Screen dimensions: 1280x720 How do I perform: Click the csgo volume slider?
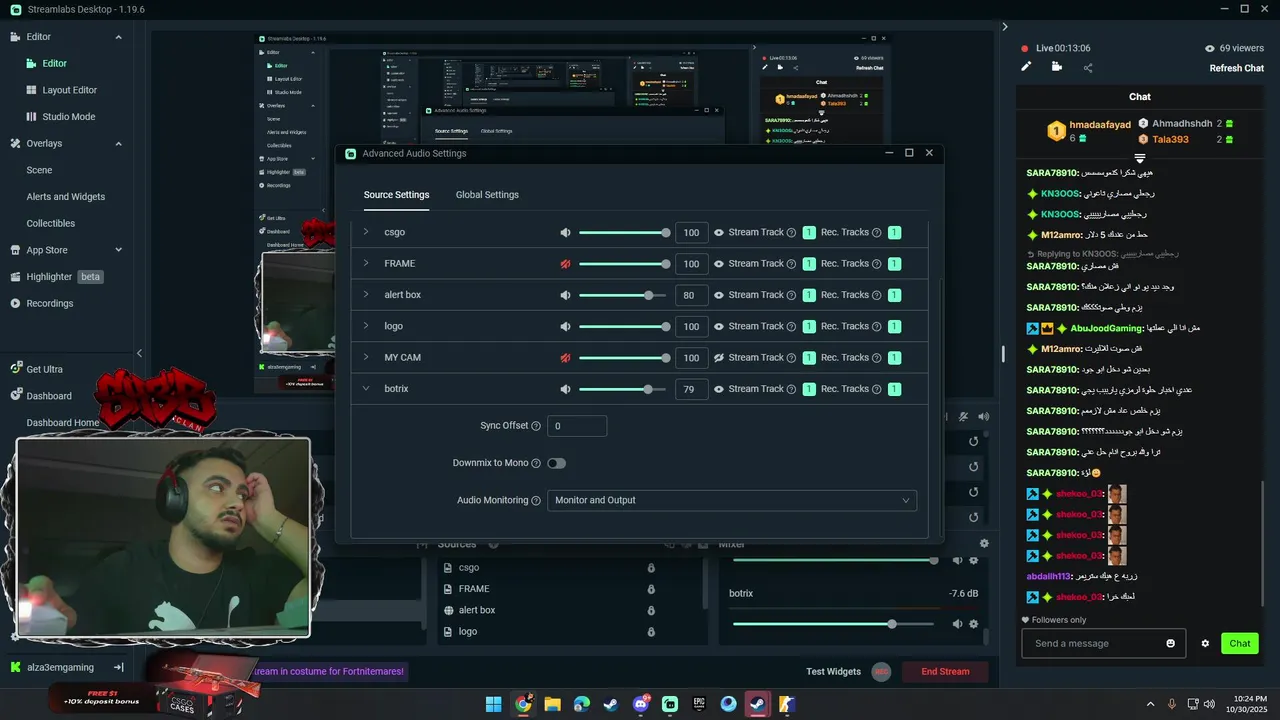pos(622,232)
